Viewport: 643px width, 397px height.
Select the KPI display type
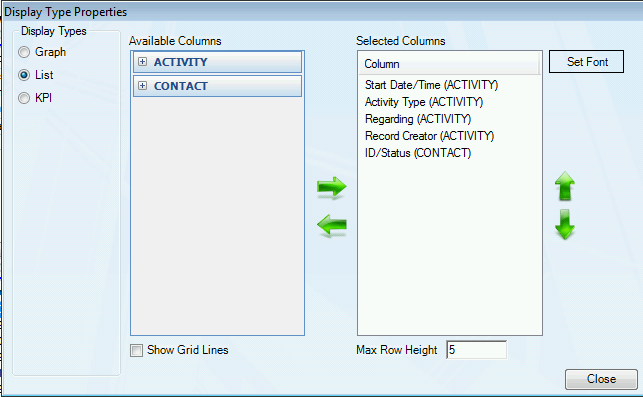coord(24,98)
